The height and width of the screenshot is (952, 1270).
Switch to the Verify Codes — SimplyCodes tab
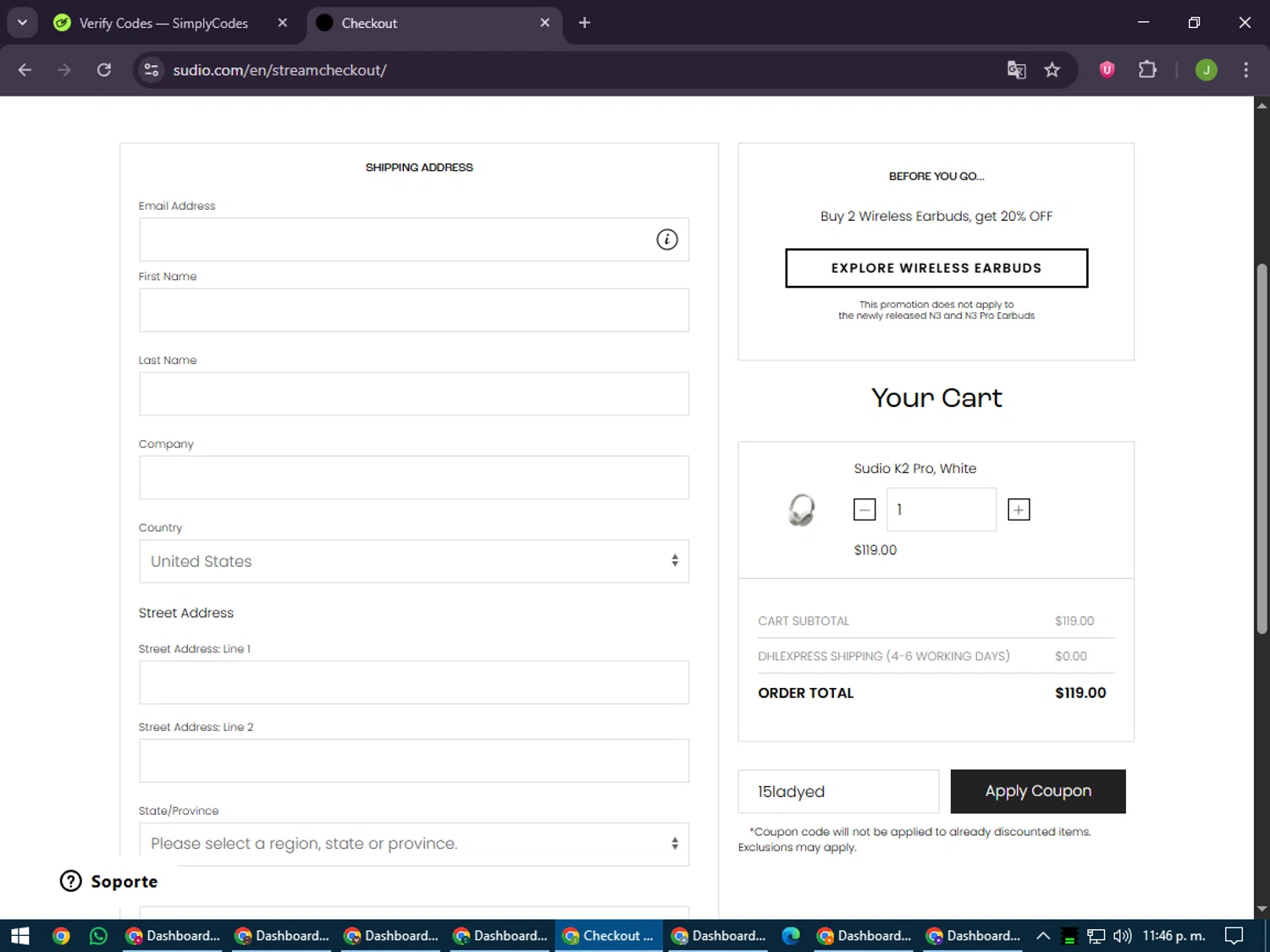tap(163, 23)
